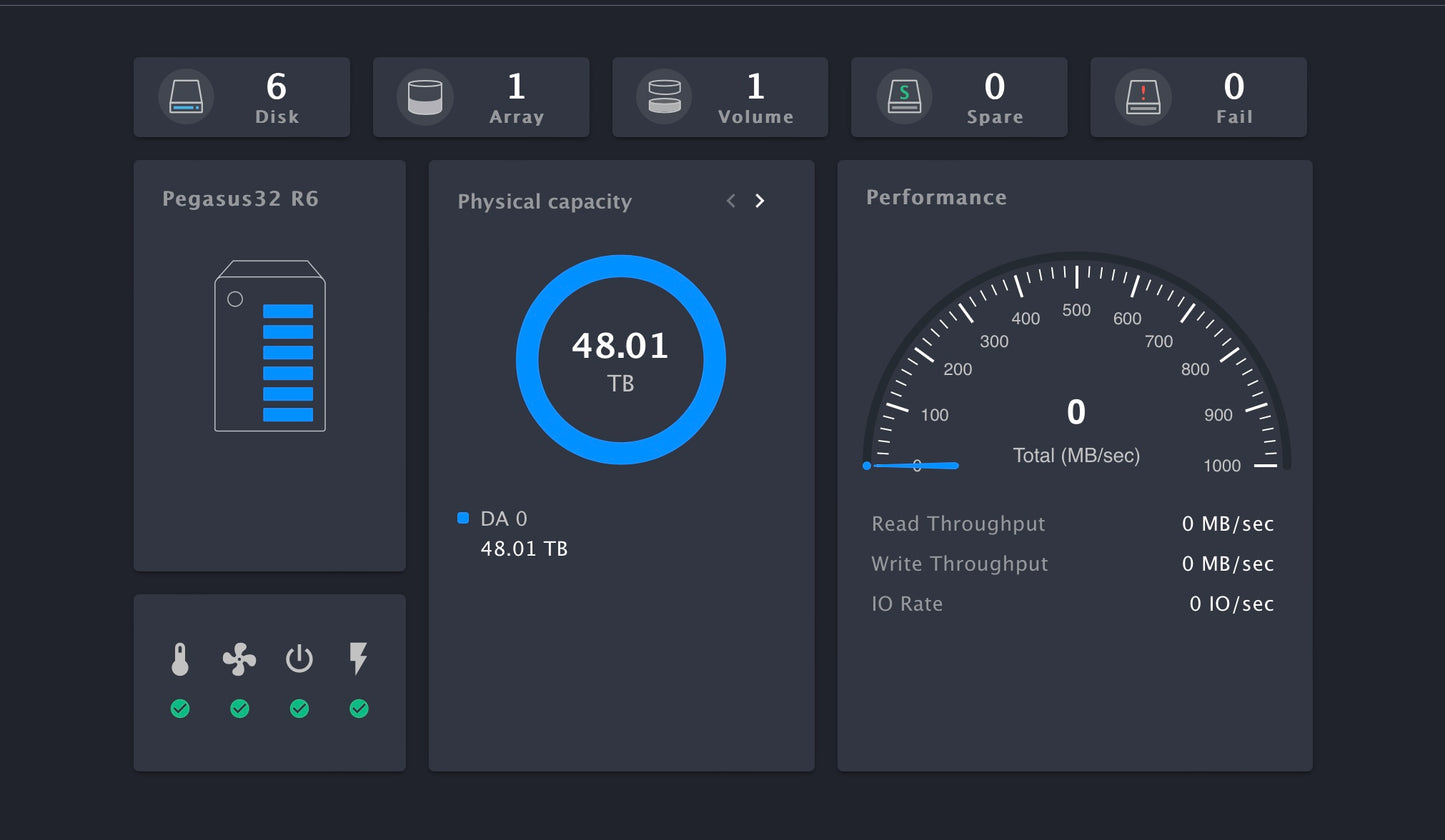Click green check under power icon
1445x840 pixels.
(299, 708)
